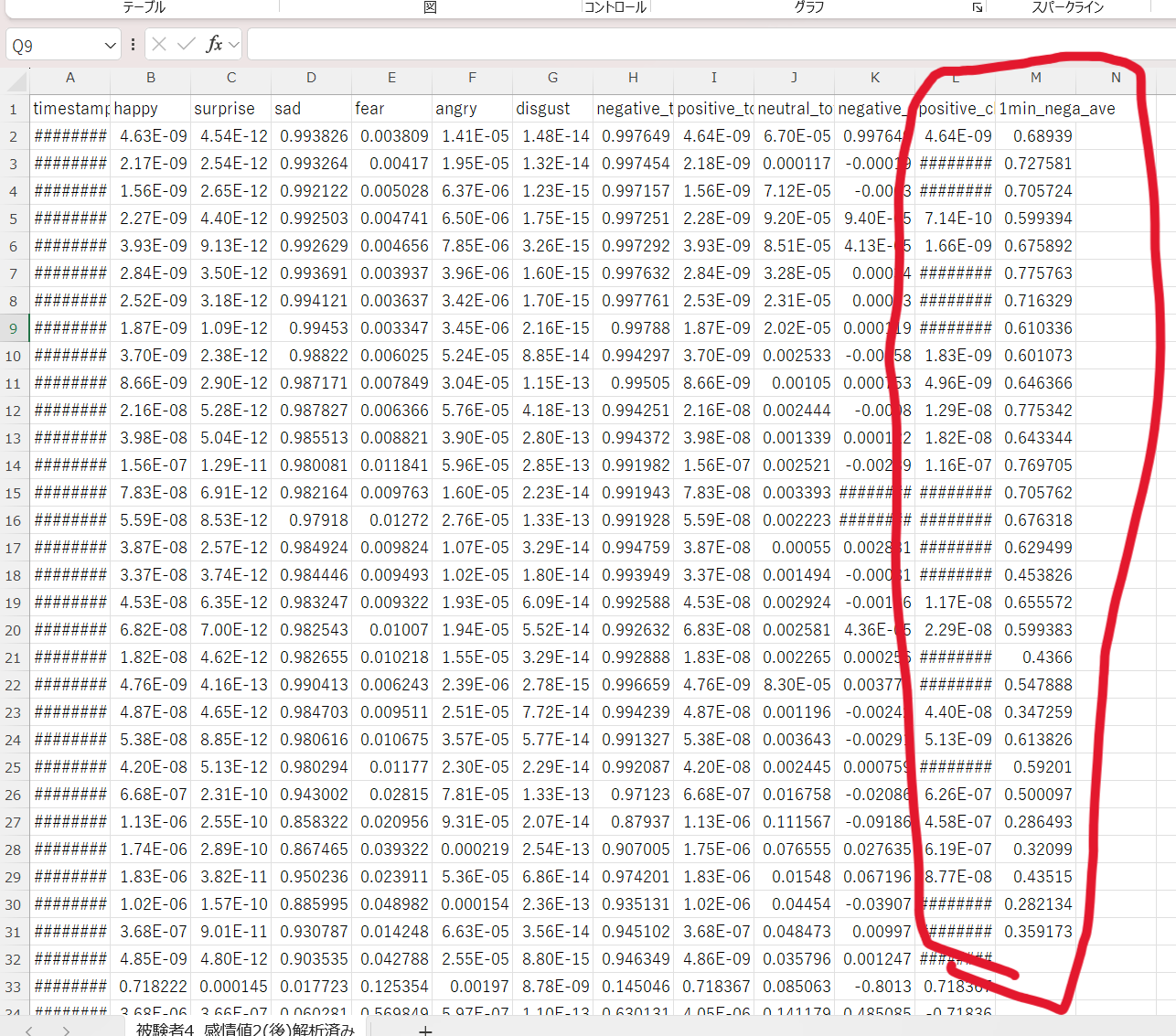Add a new sheet with plus icon
The width and height of the screenshot is (1176, 1036).
coord(424,1030)
